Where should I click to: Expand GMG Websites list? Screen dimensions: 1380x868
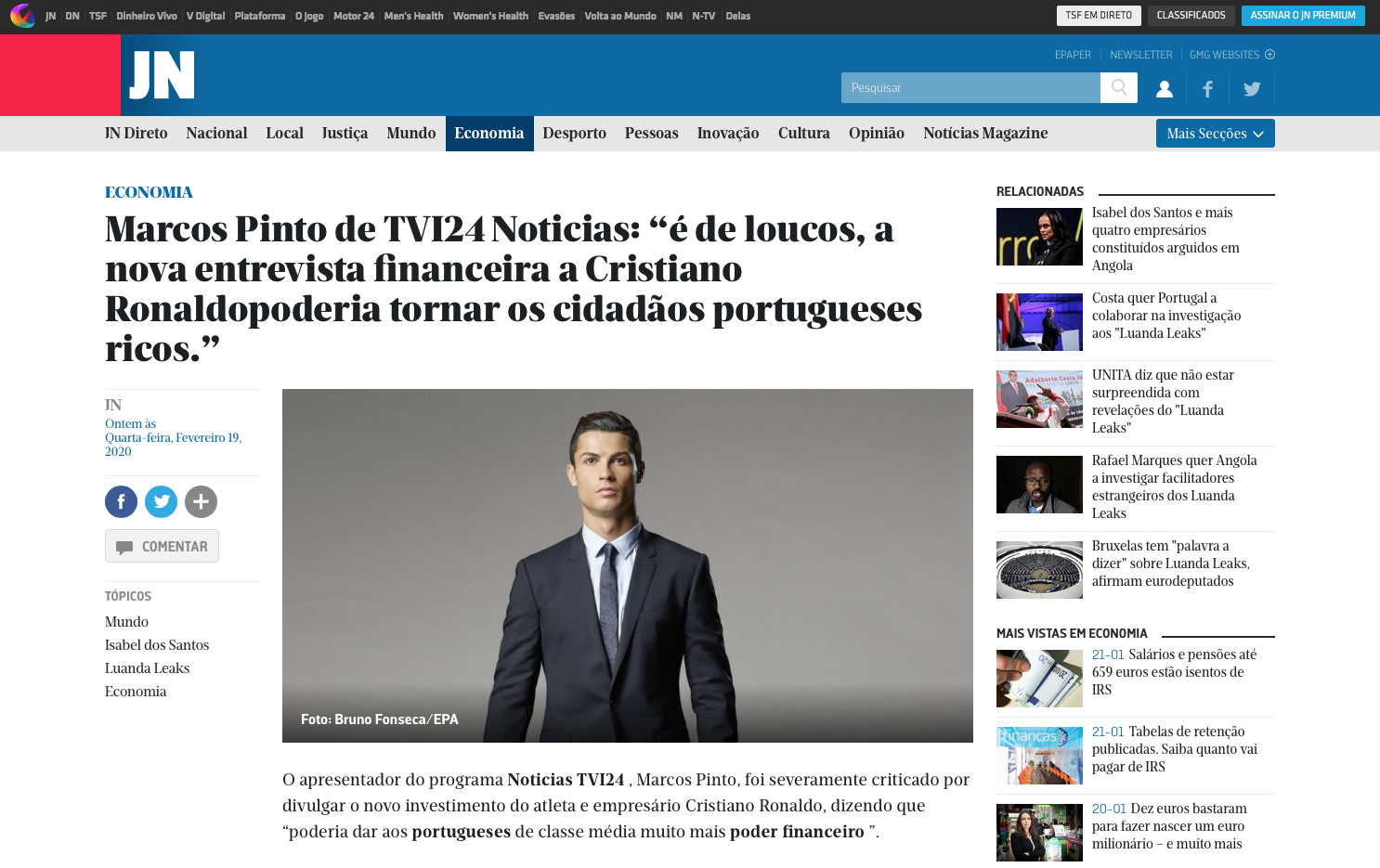tap(1232, 55)
